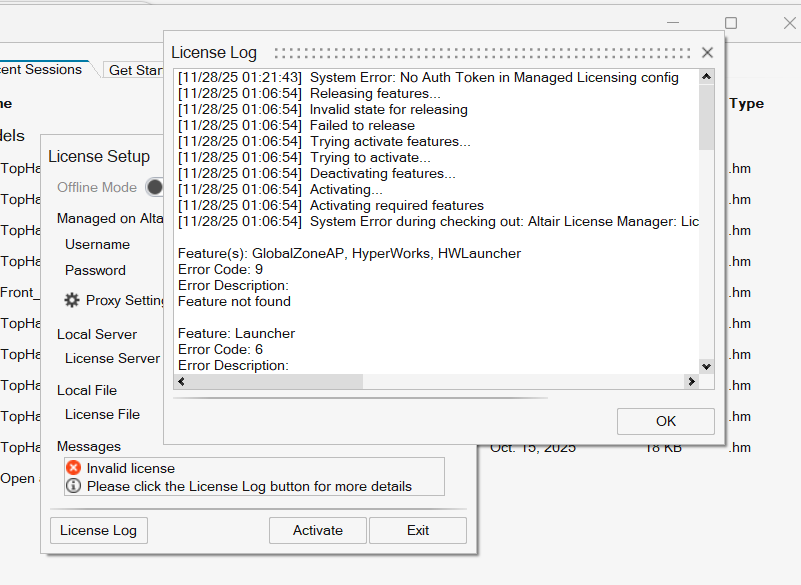The height and width of the screenshot is (585, 801).
Task: Click the License Log dialog title bar grip
Action: click(482, 53)
